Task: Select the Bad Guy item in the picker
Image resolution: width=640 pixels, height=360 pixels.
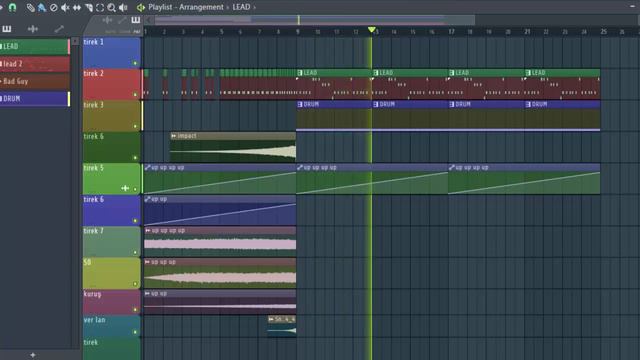Action: click(35, 82)
